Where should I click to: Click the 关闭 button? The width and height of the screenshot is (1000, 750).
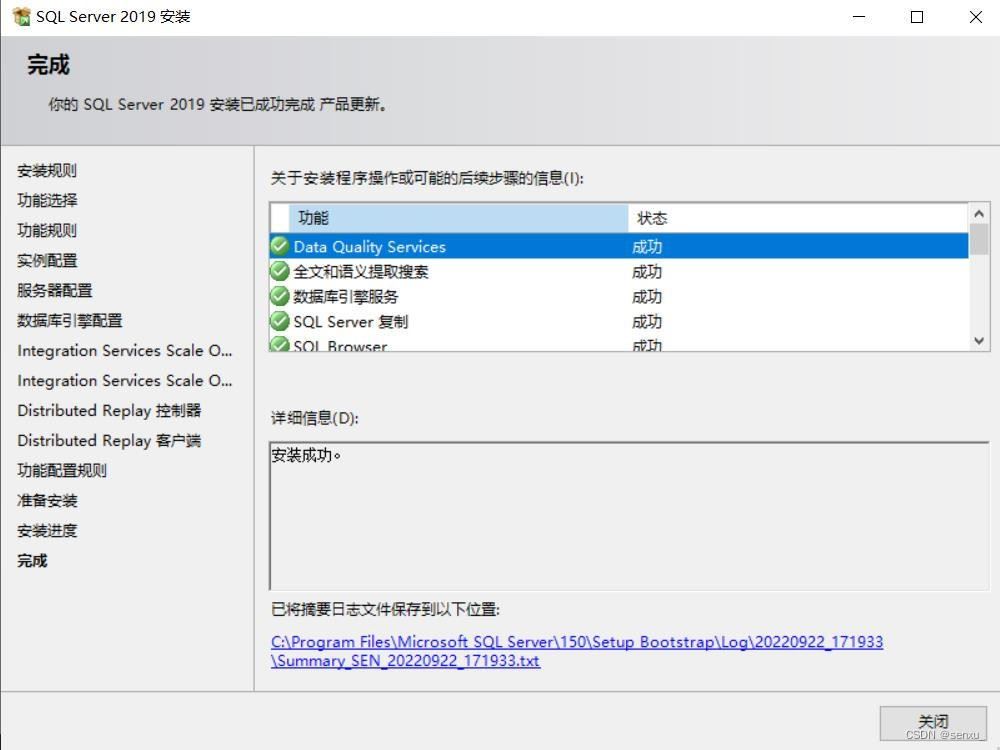point(933,723)
